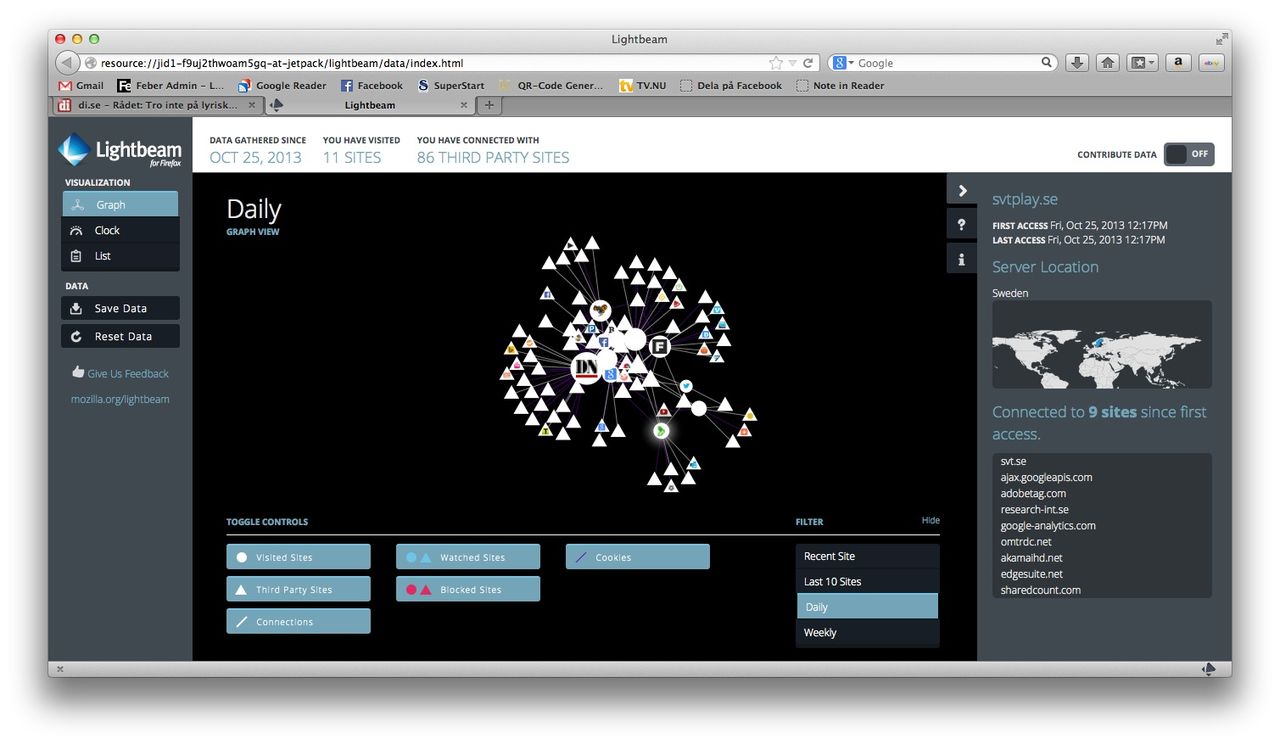Select omtrdc.net in the list
The height and width of the screenshot is (744, 1280).
pos(1026,541)
